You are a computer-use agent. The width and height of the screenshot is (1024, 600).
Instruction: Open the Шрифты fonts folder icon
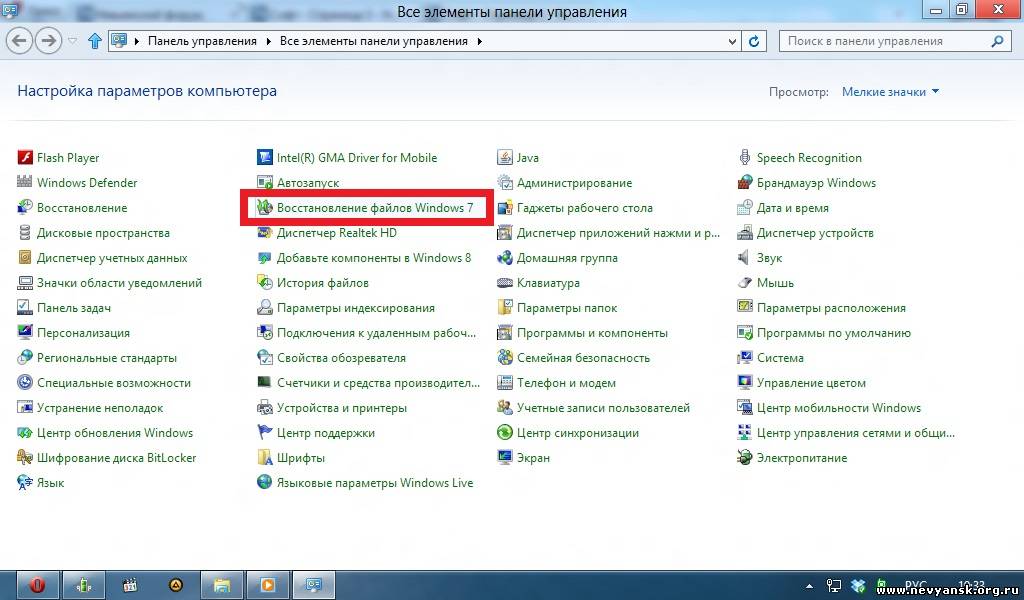pos(264,458)
